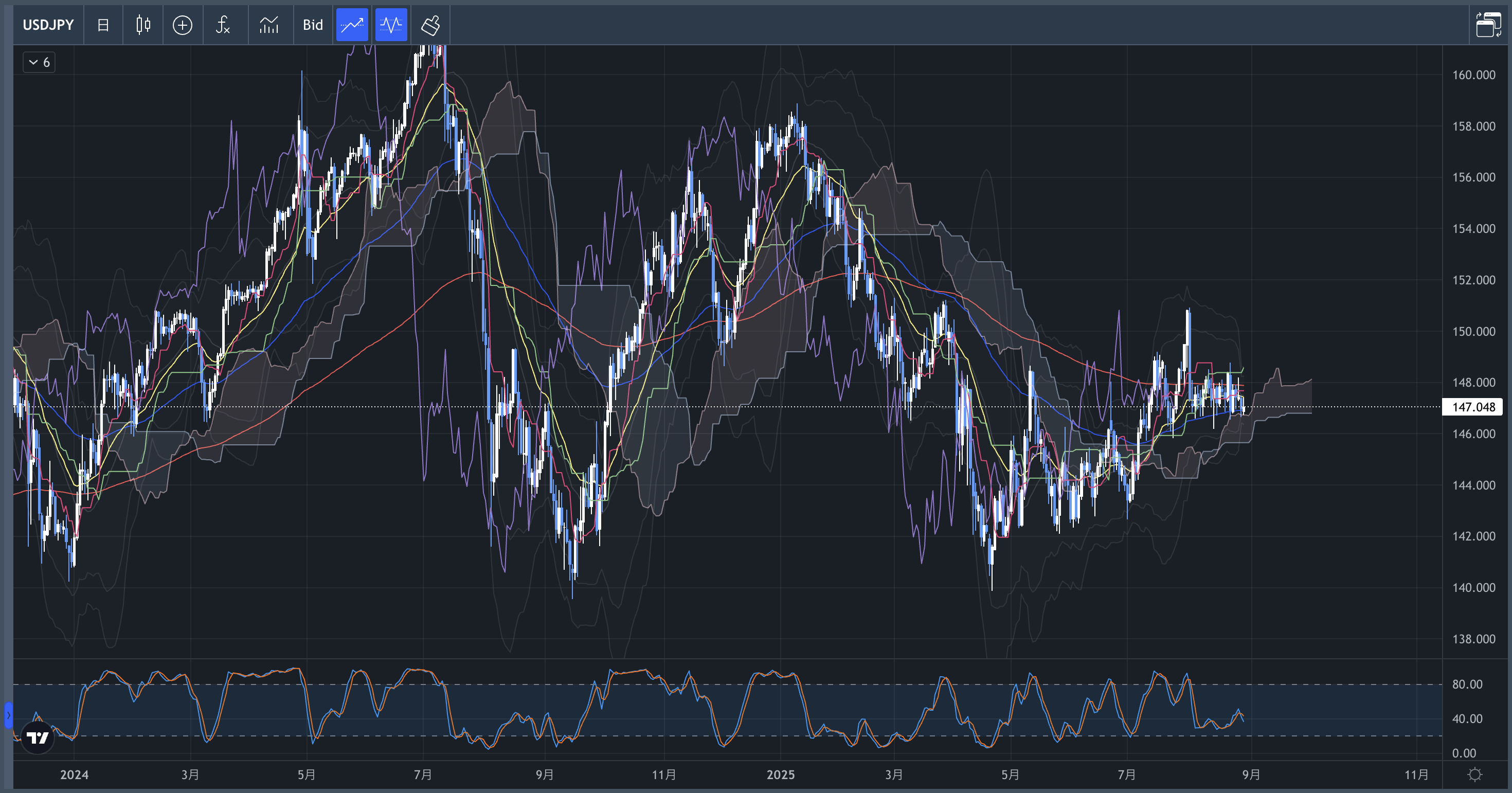
Task: Click the 156.000 price scale label
Action: [1473, 177]
